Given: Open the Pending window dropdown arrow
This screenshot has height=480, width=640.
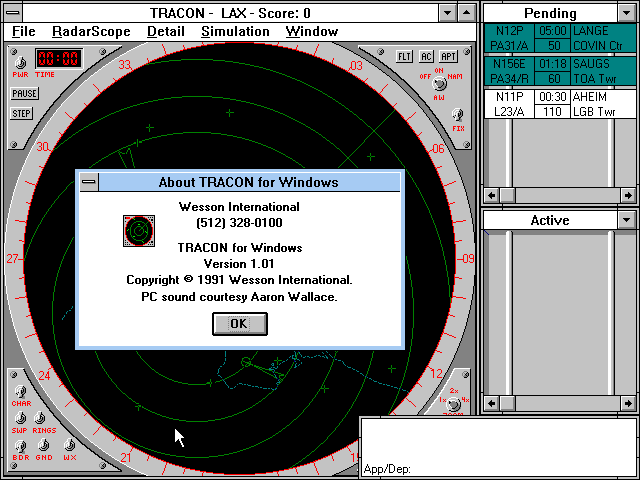Looking at the screenshot, I should coord(627,13).
